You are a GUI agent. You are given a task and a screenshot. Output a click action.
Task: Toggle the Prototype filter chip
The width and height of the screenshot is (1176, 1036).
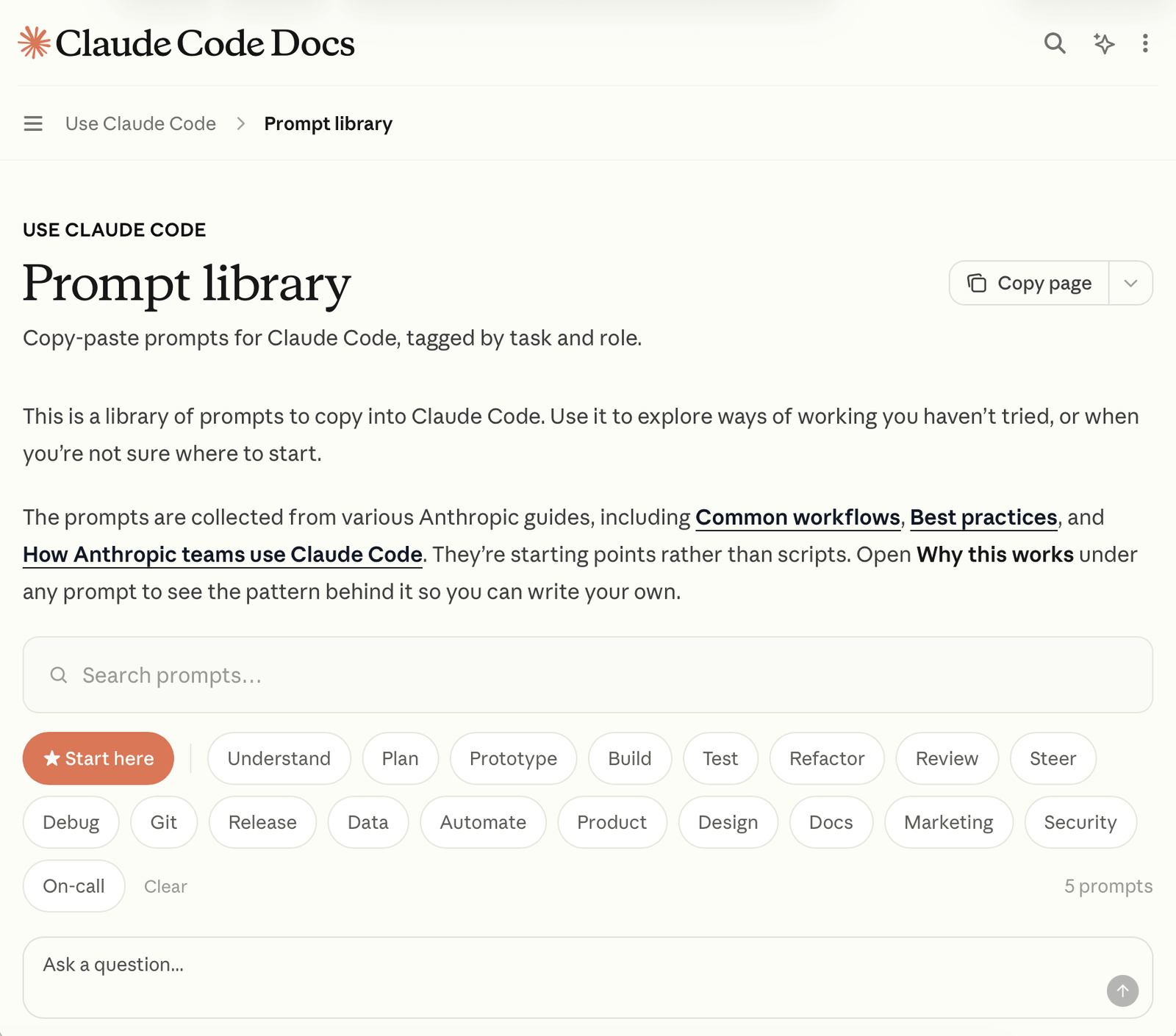click(514, 758)
